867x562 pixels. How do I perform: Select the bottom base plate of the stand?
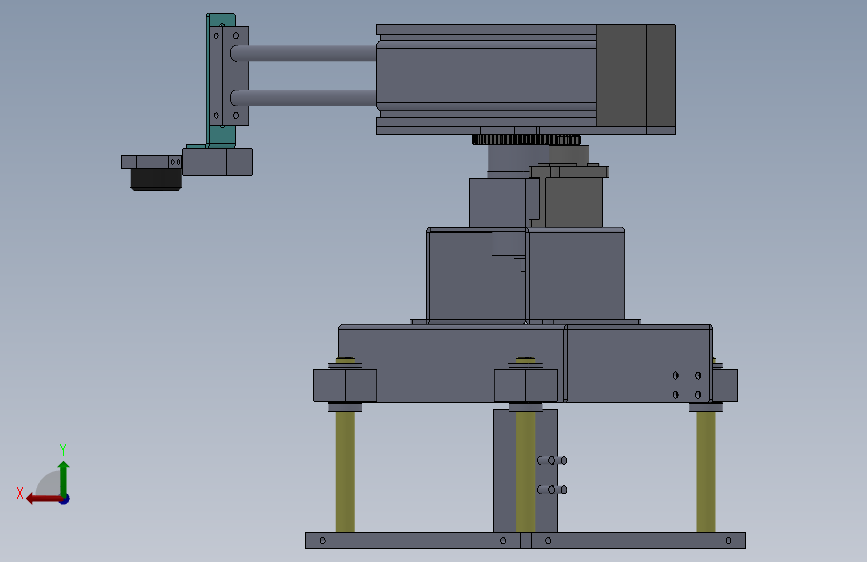(525, 540)
